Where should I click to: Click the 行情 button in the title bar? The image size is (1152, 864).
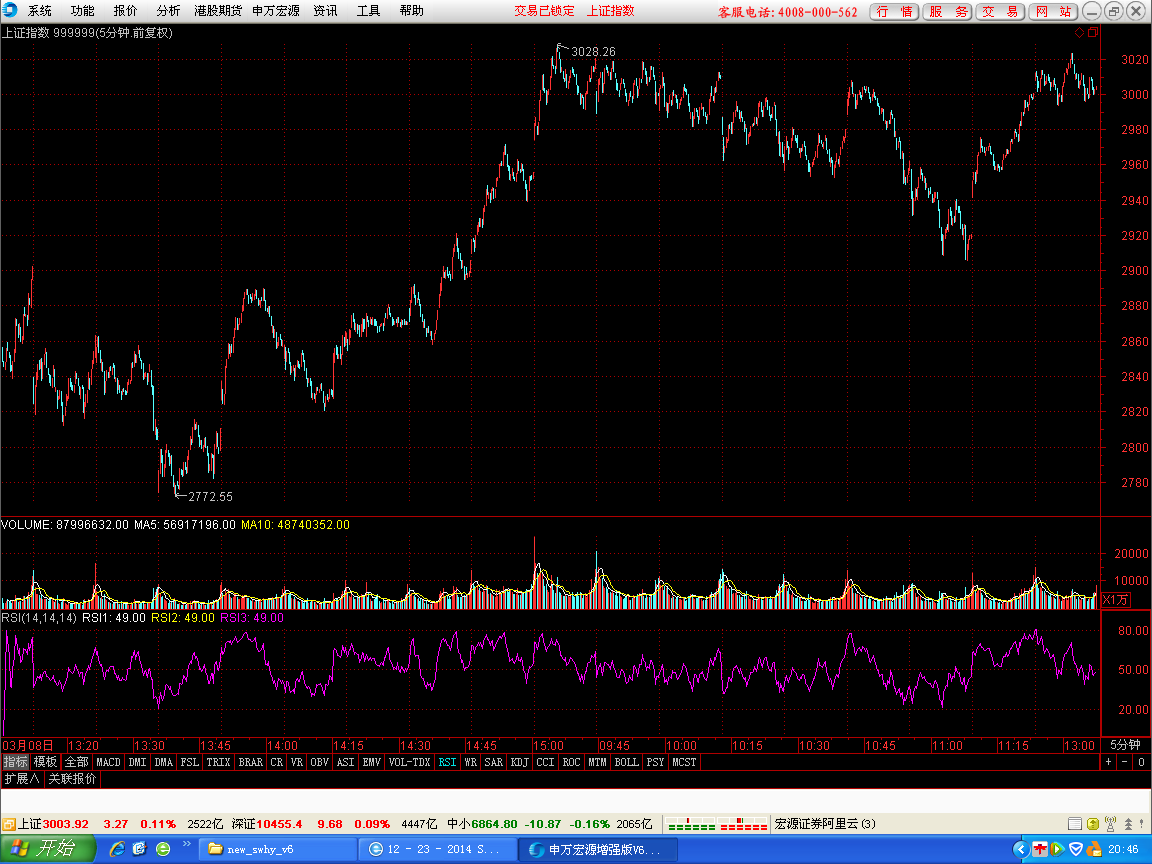click(894, 12)
